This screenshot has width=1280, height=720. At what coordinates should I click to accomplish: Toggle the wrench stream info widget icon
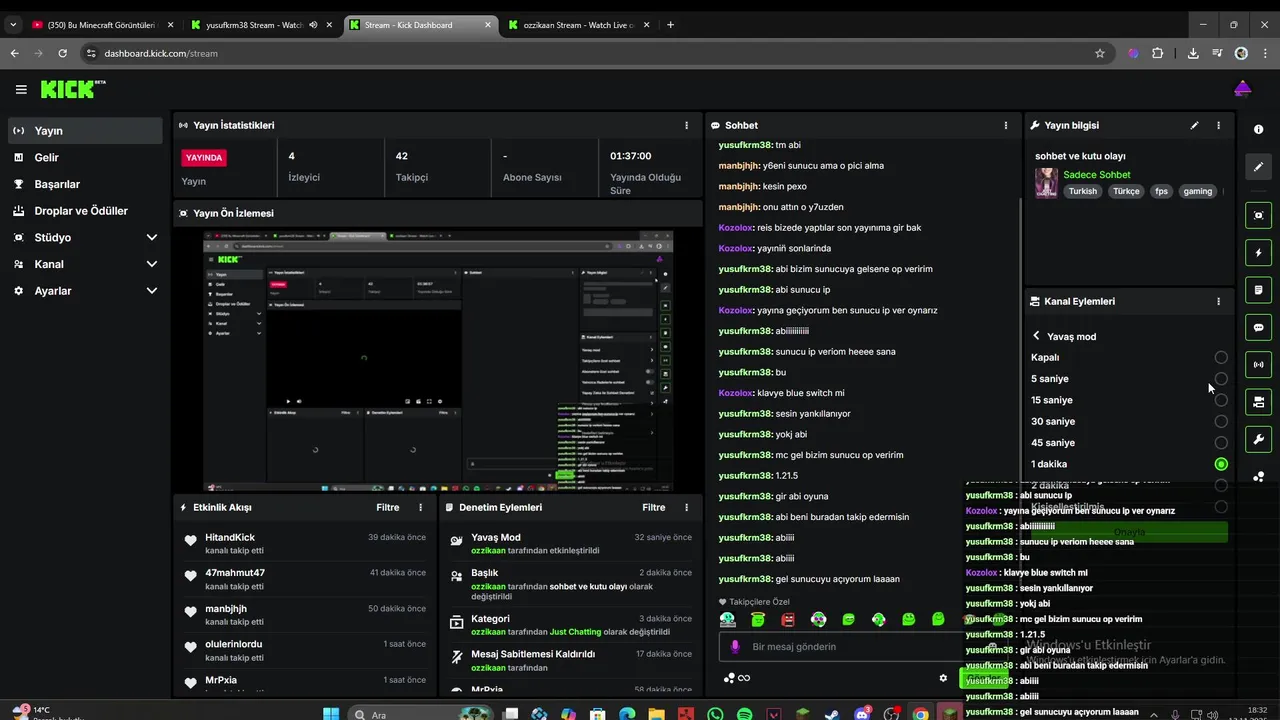pos(1258,439)
